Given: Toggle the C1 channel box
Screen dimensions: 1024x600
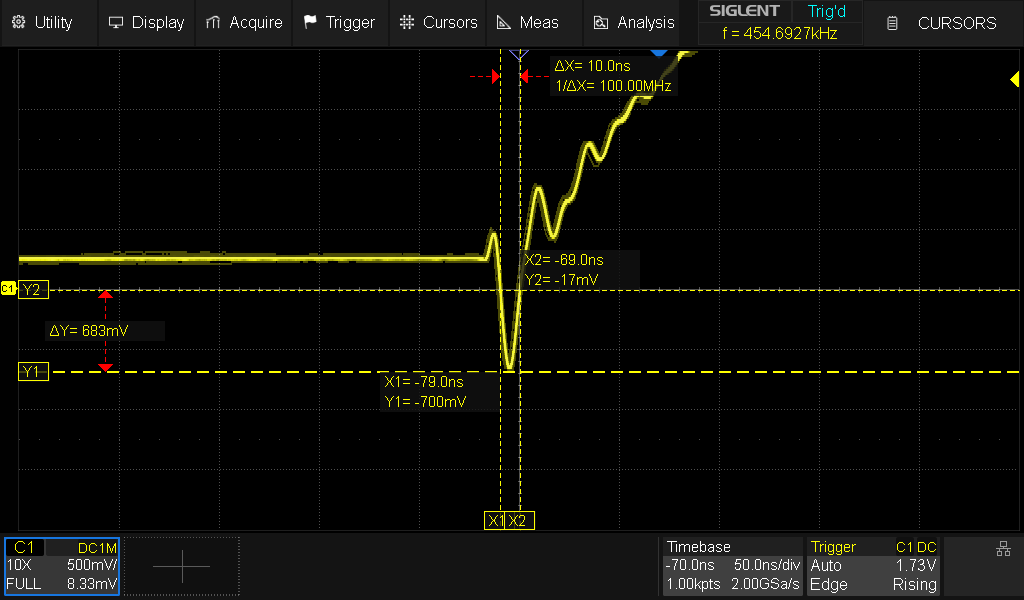Looking at the screenshot, I should (62, 566).
